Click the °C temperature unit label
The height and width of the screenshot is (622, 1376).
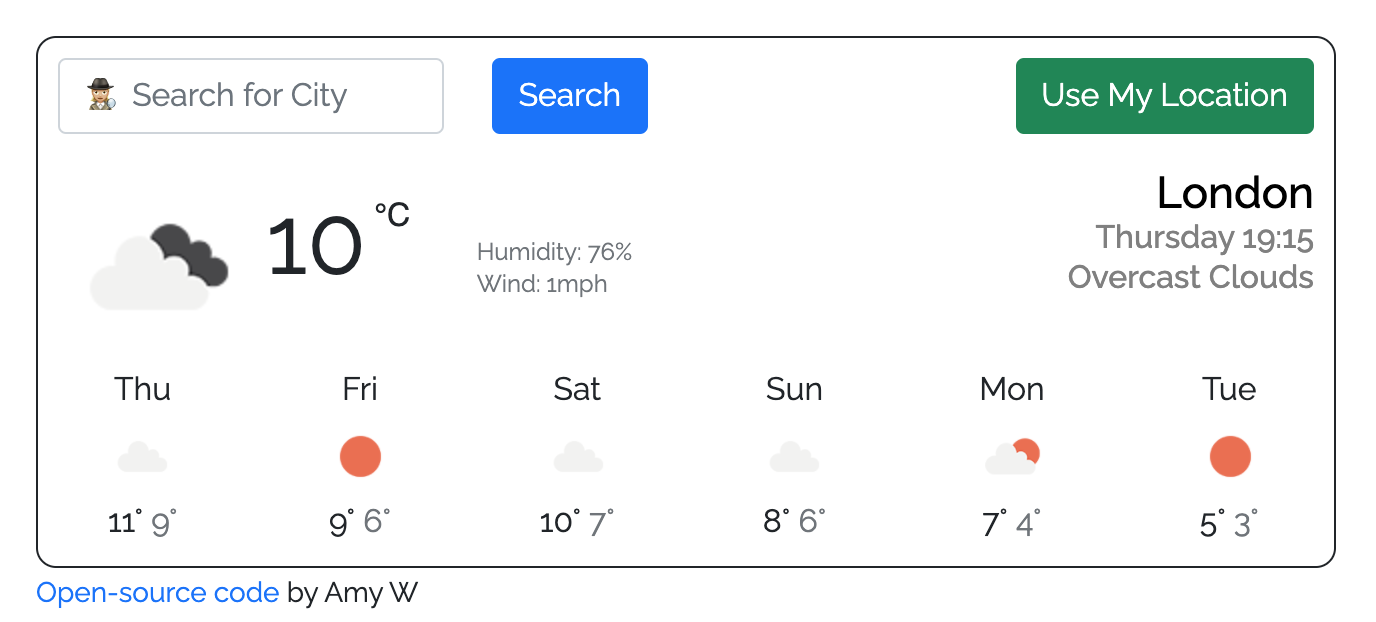tap(392, 214)
